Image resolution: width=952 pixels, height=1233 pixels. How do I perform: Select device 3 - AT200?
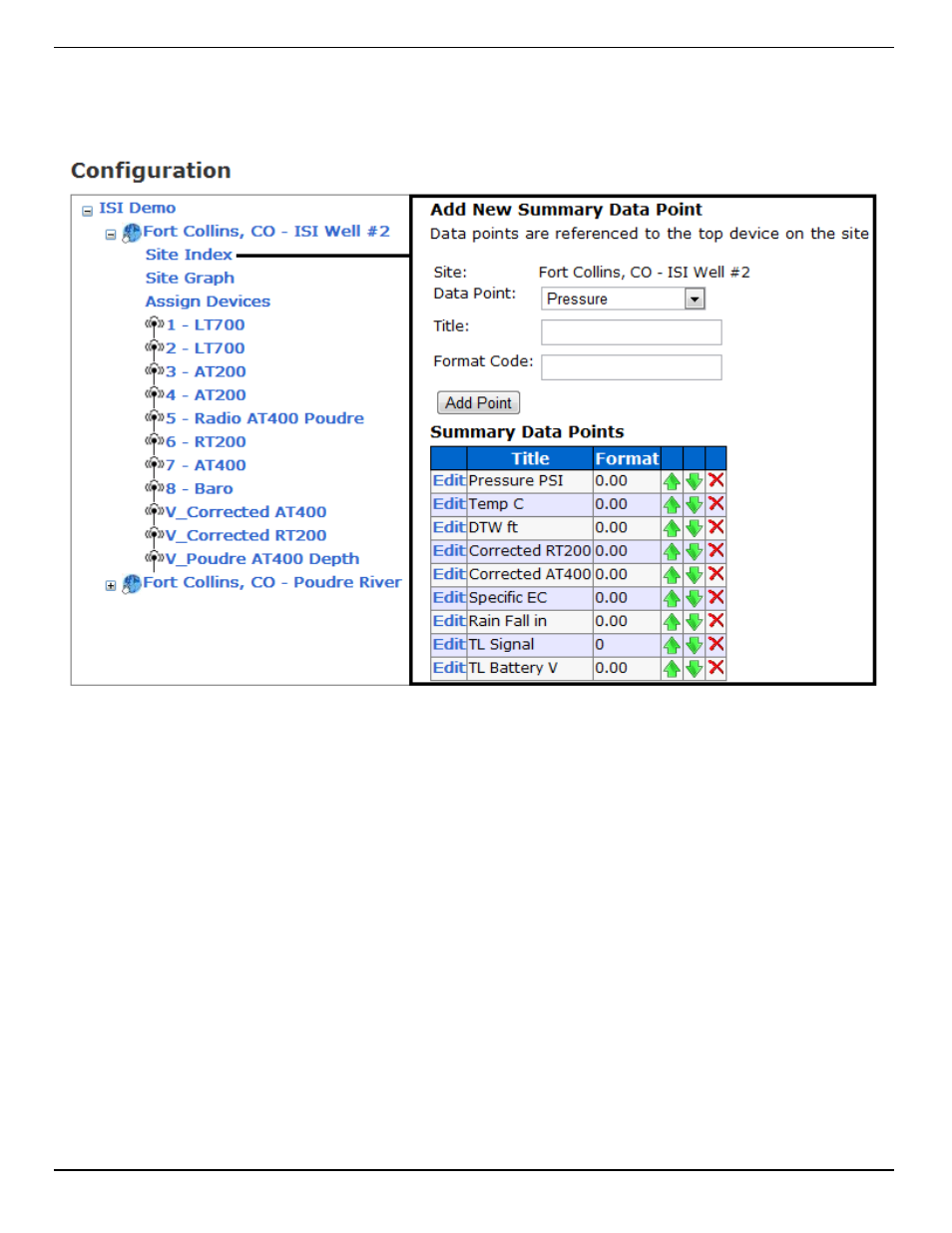(206, 371)
